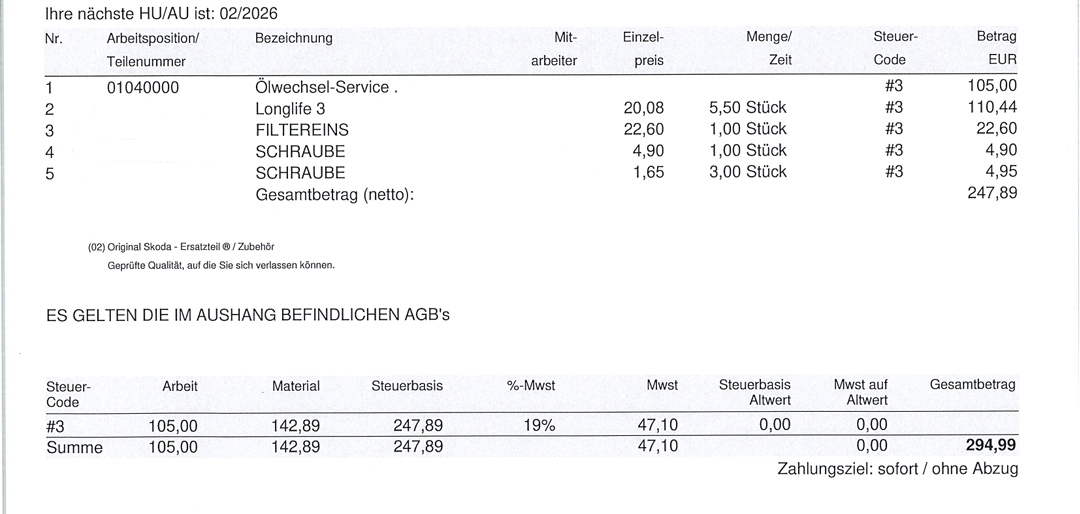This screenshot has width=1080, height=514.
Task: Click the Bezeichnung column header
Action: (x=294, y=38)
